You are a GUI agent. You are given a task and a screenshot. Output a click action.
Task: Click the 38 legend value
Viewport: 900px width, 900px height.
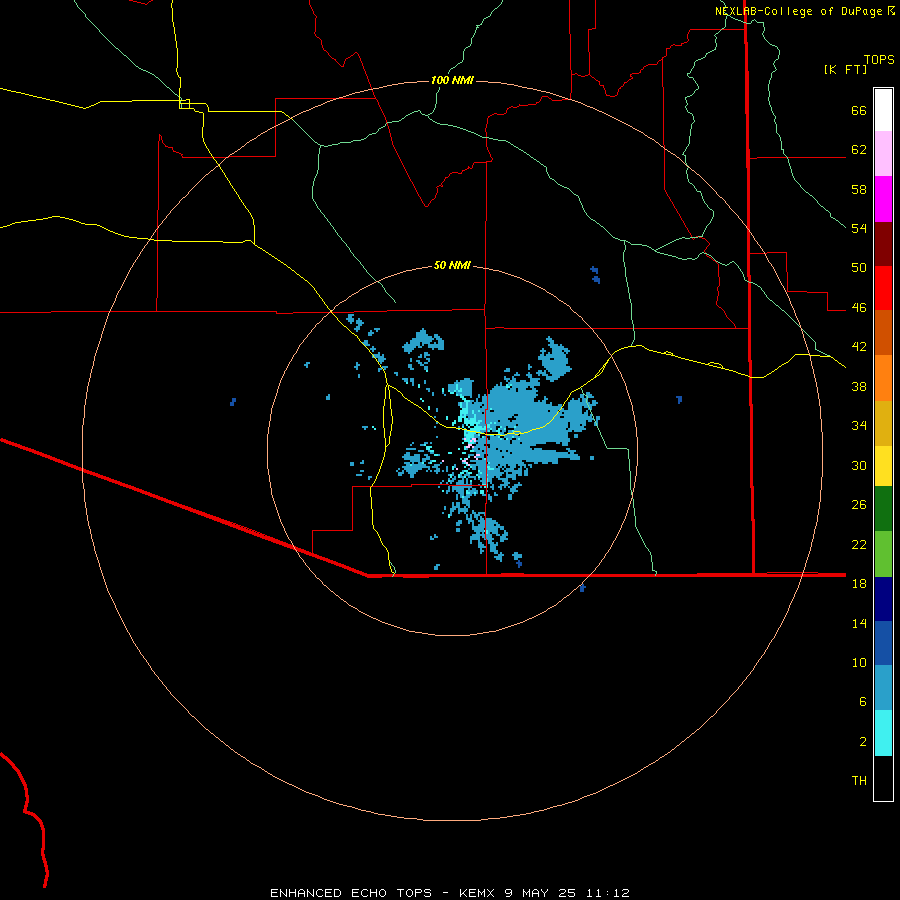point(859,386)
